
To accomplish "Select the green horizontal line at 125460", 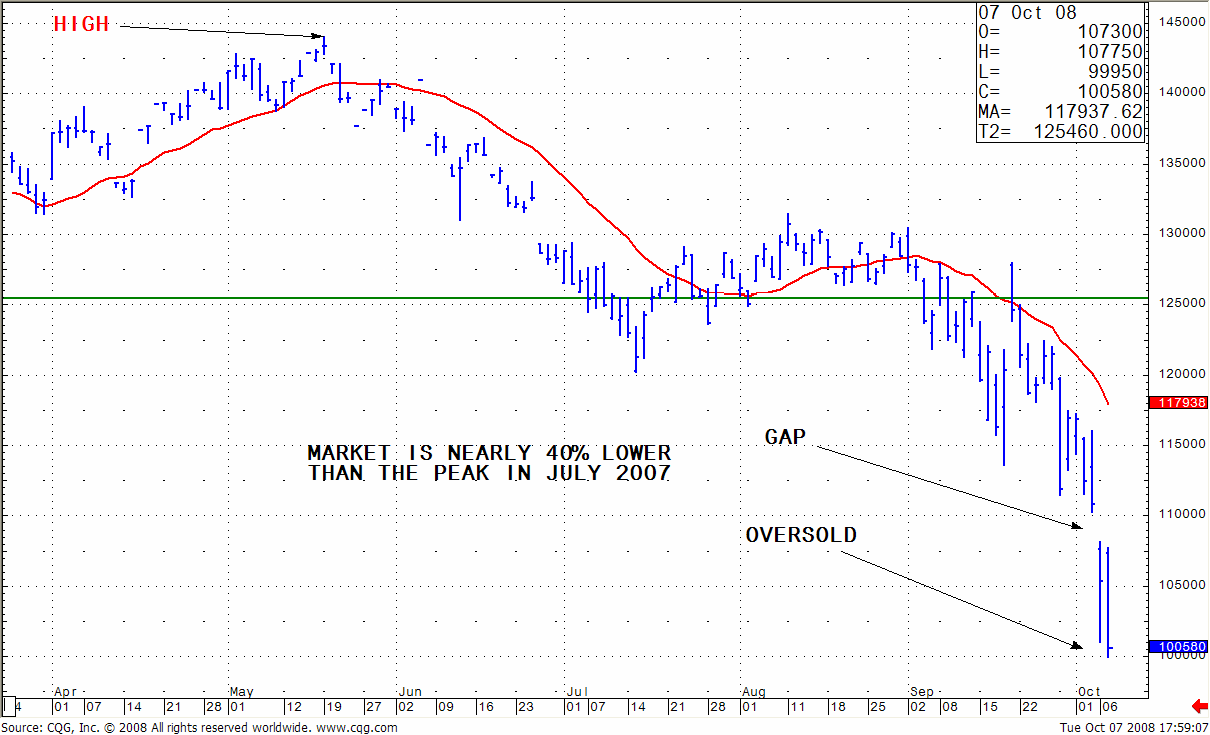I will coord(400,298).
